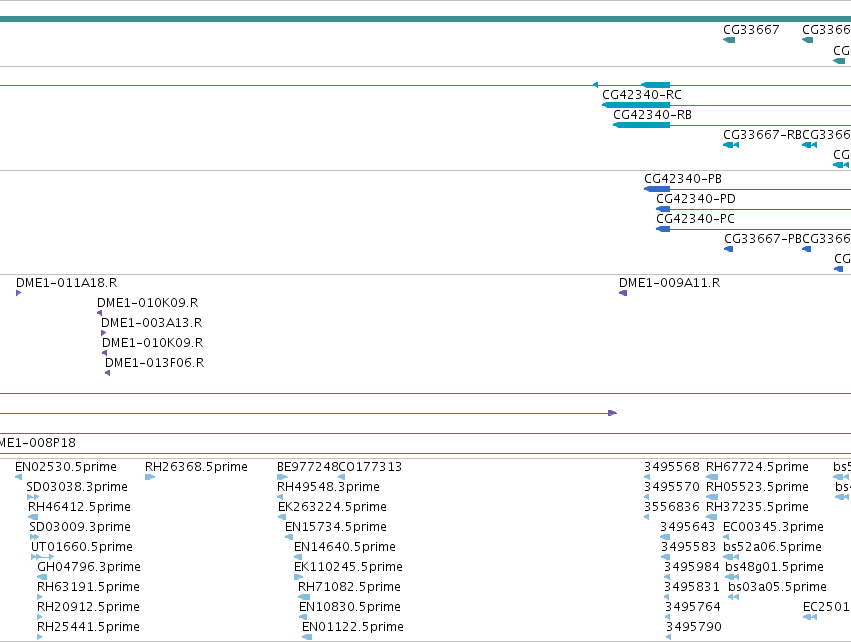Screen dimensions: 851x642
Task: Click the 3495984 feature label
Action: click(692, 567)
